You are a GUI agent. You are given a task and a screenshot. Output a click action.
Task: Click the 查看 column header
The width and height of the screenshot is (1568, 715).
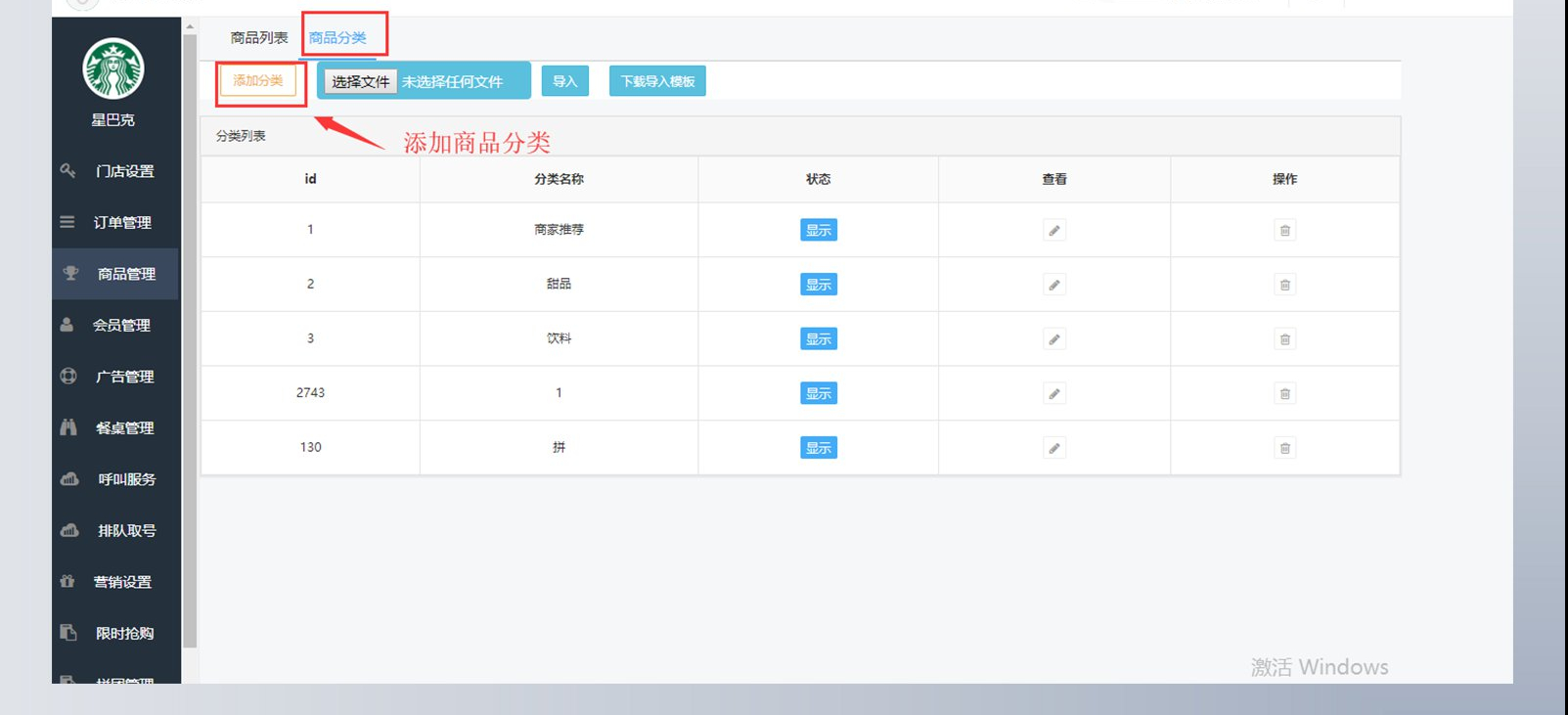[1054, 179]
